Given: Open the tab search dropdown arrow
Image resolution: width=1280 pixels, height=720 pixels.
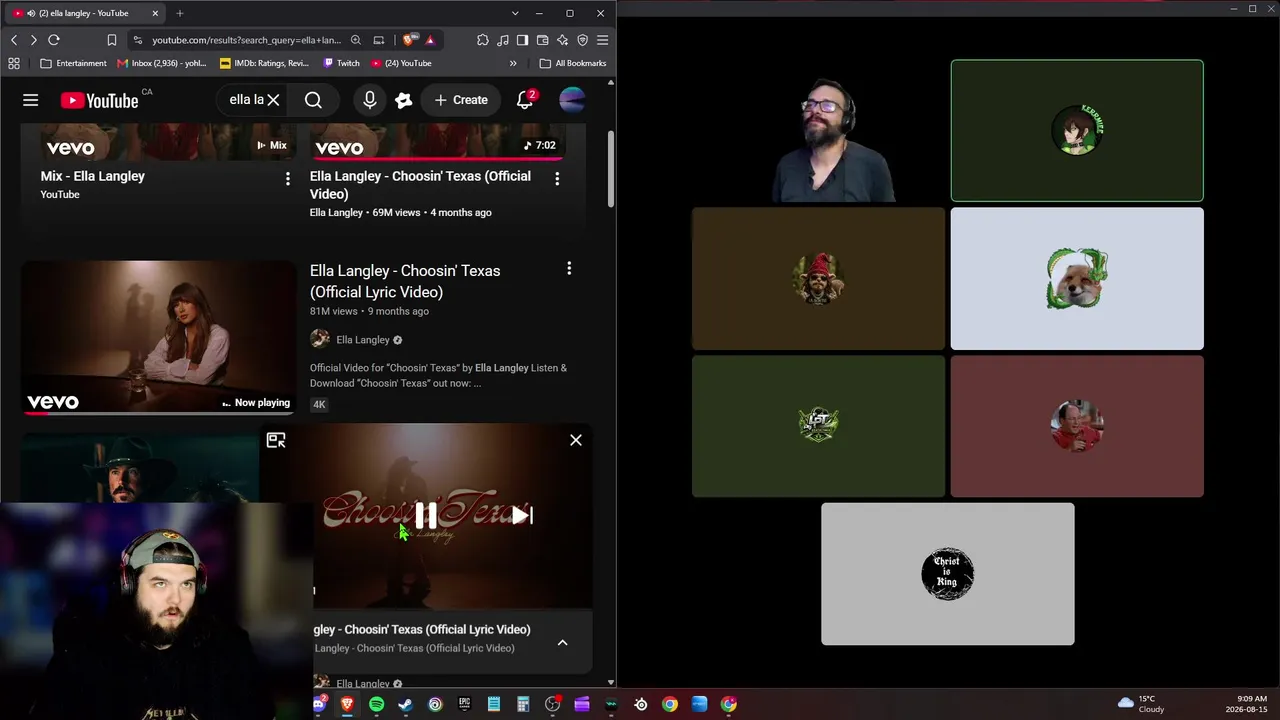Looking at the screenshot, I should point(515,13).
